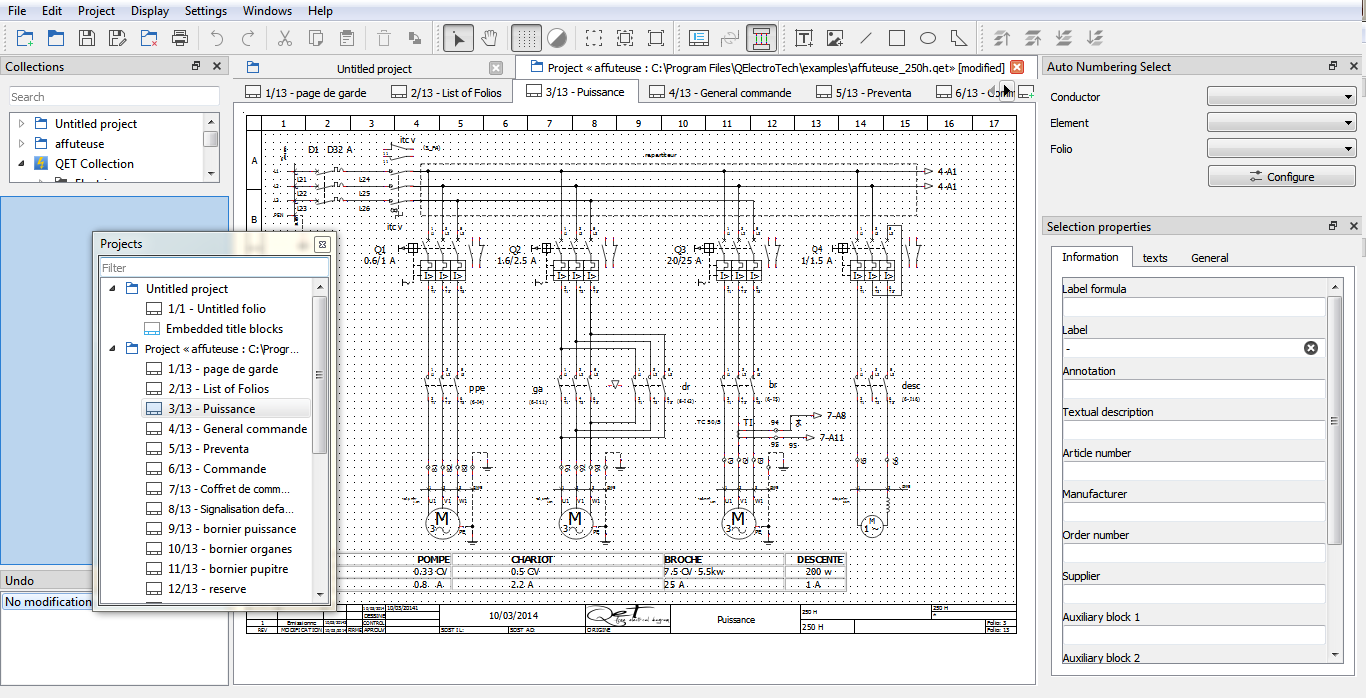1366x698 pixels.
Task: Collapse Project affuteuse in Projects panel
Action: tap(113, 349)
